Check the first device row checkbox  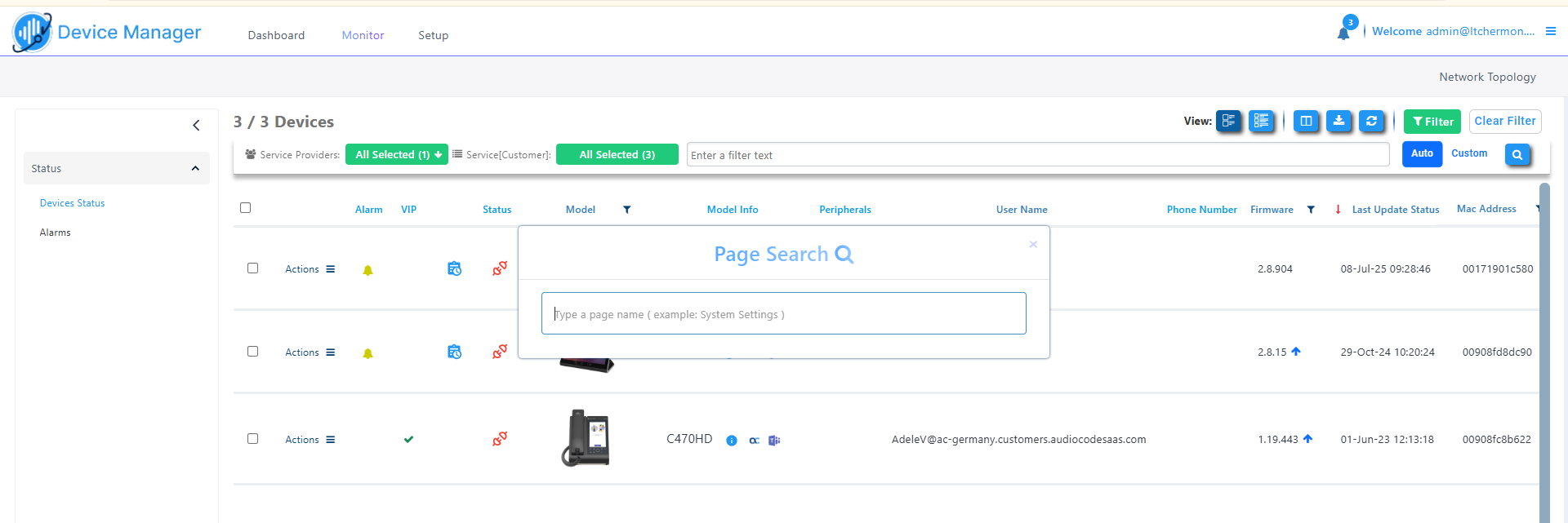click(x=252, y=268)
